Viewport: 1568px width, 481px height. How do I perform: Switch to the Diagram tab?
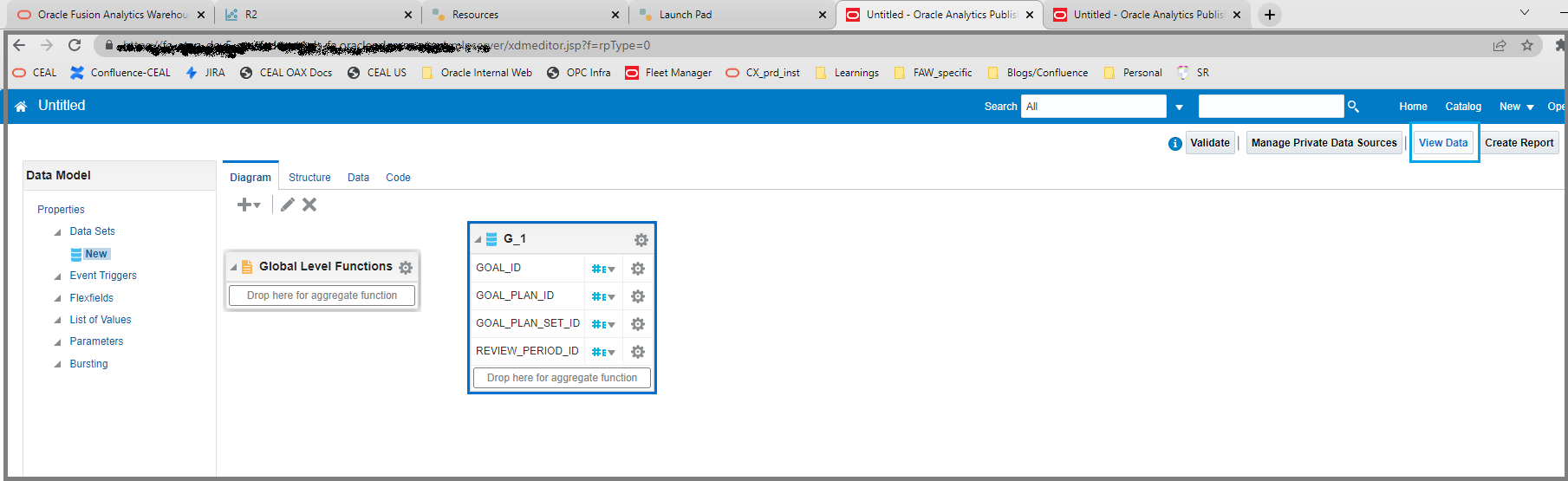tap(250, 177)
